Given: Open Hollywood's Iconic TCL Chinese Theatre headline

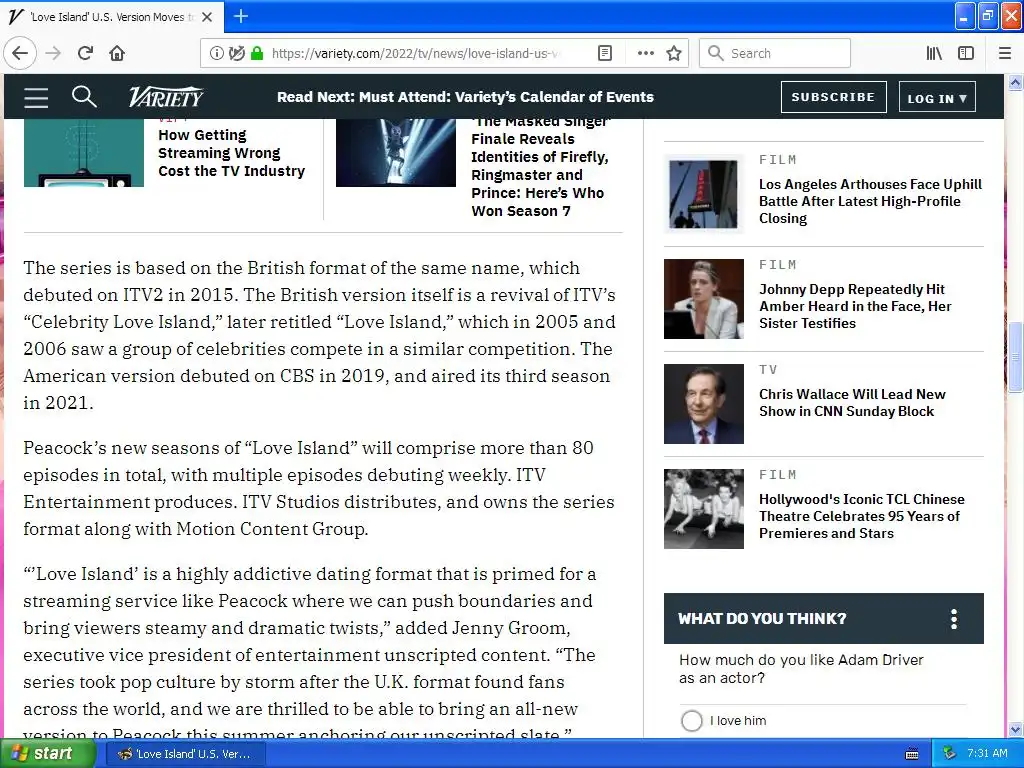Looking at the screenshot, I should (861, 516).
